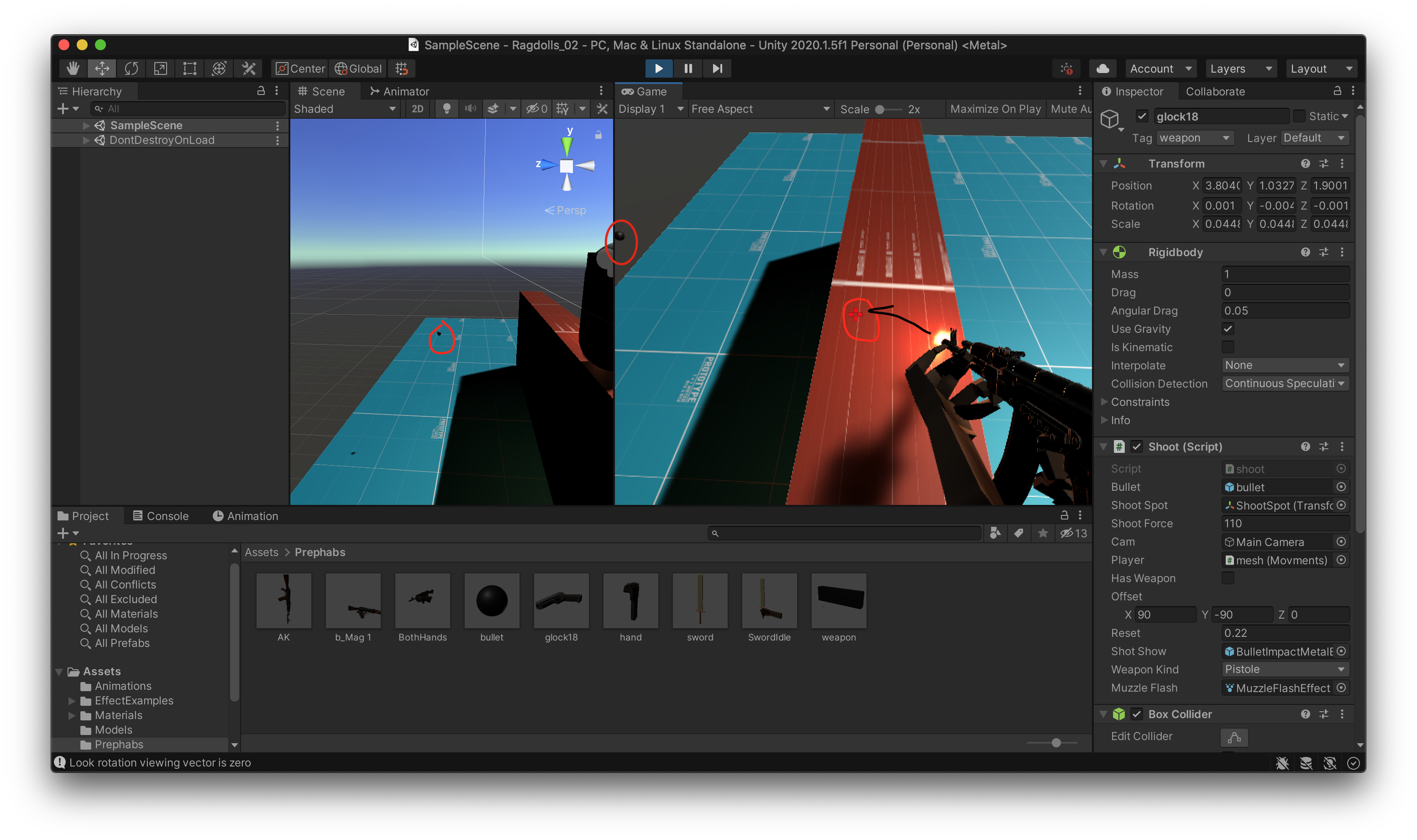
Task: Enable Is Kinematic checkbox
Action: tap(1228, 347)
